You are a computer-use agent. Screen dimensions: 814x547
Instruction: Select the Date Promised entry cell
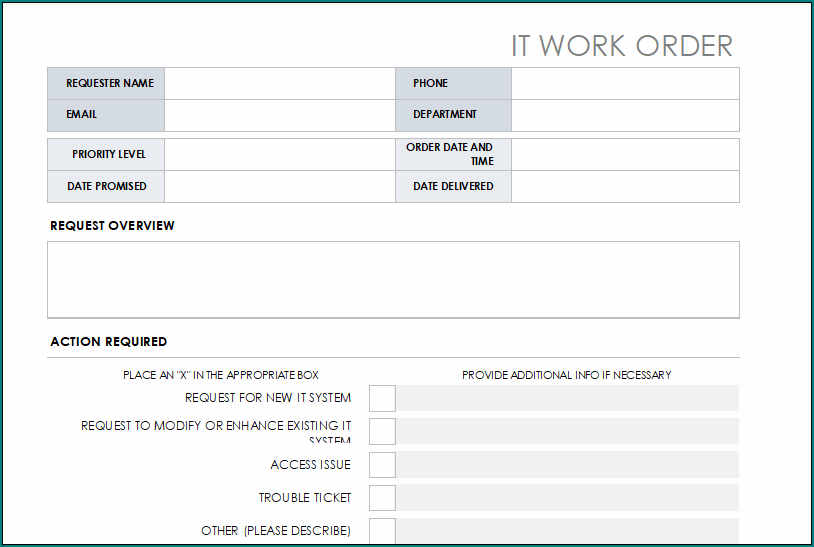coord(280,187)
